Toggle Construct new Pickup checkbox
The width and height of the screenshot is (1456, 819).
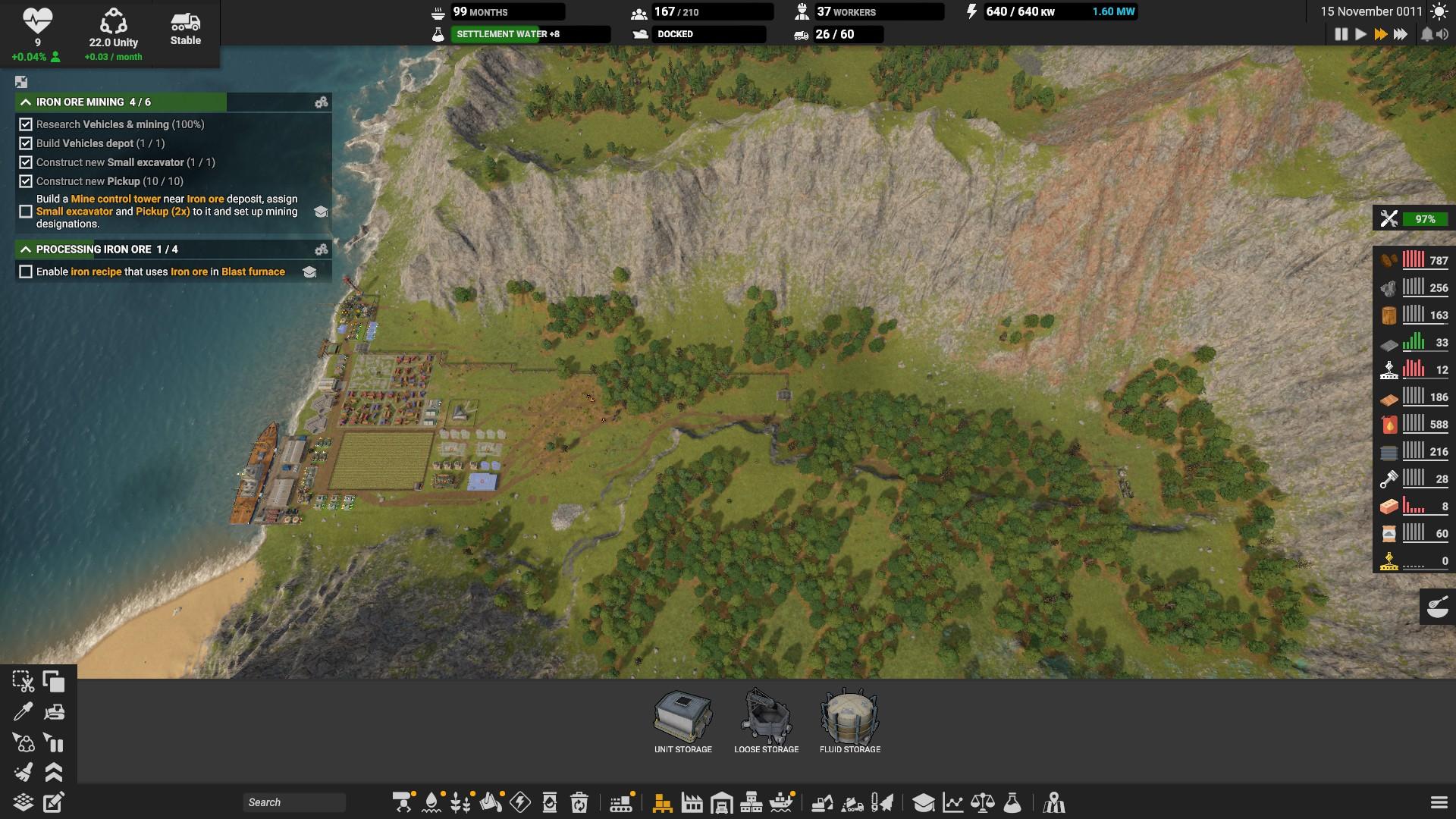[x=26, y=181]
